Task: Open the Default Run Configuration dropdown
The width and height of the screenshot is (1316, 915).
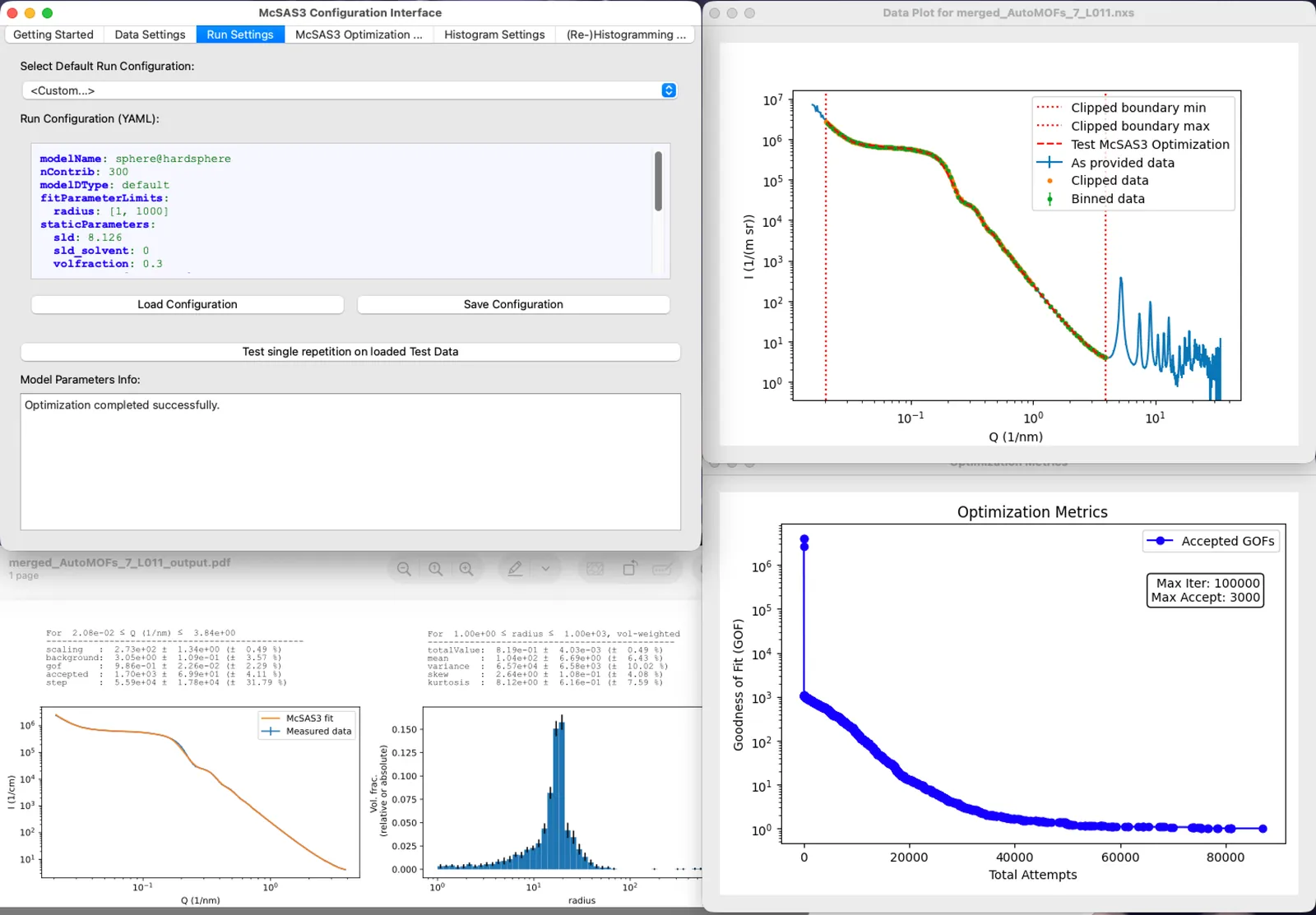Action: click(x=350, y=90)
